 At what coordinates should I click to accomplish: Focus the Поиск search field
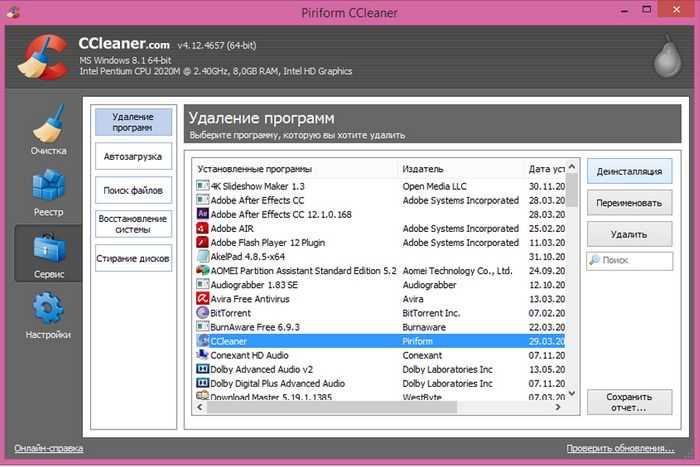(629, 260)
